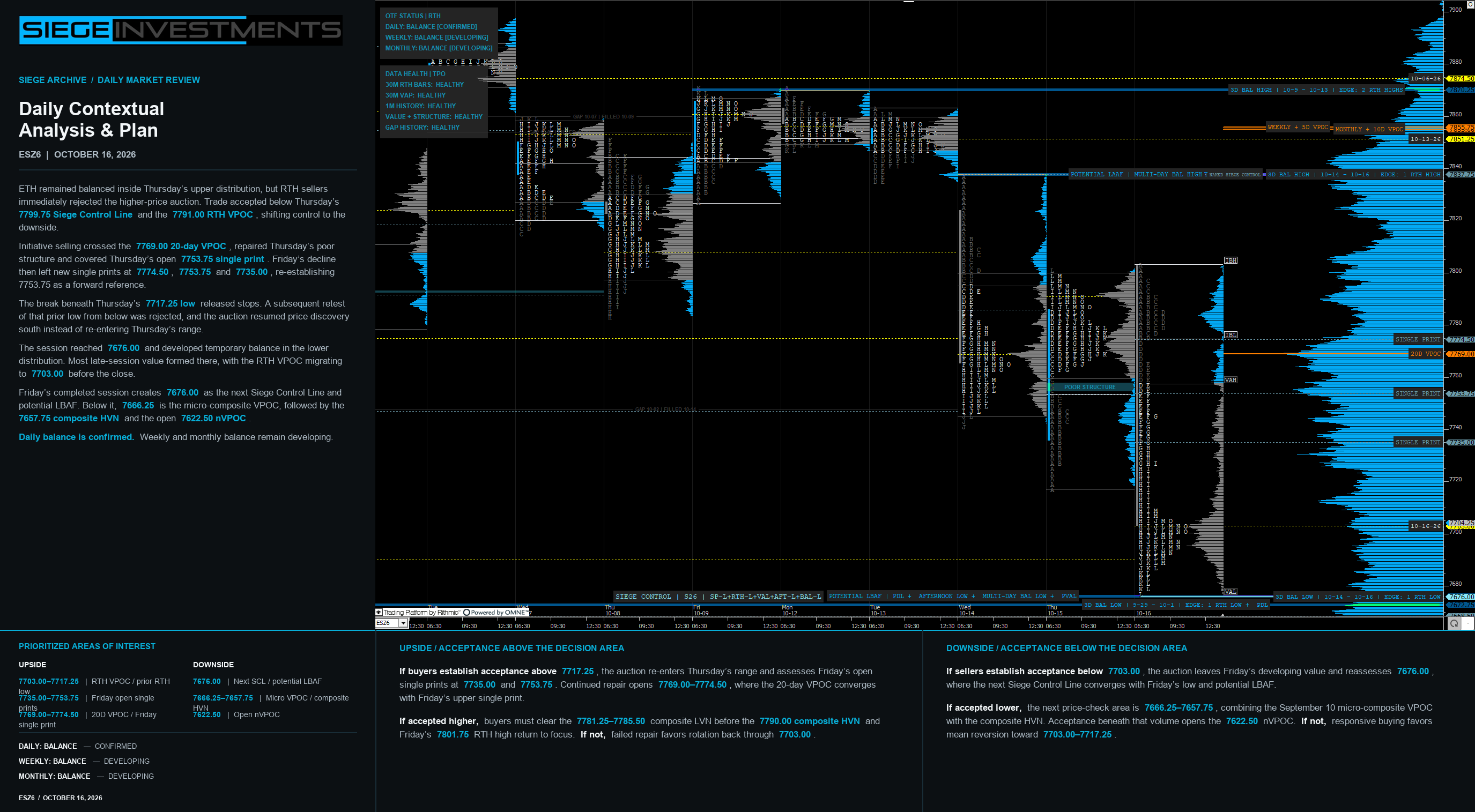Screen dimensions: 1475x812
Task: Open the SIEGE ARCHIVE breadcrumb link
Action: click(53, 80)
